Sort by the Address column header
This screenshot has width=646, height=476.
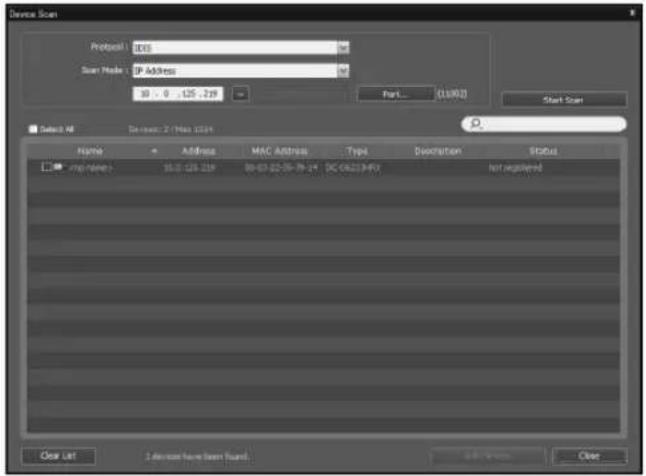pyautogui.click(x=199, y=151)
